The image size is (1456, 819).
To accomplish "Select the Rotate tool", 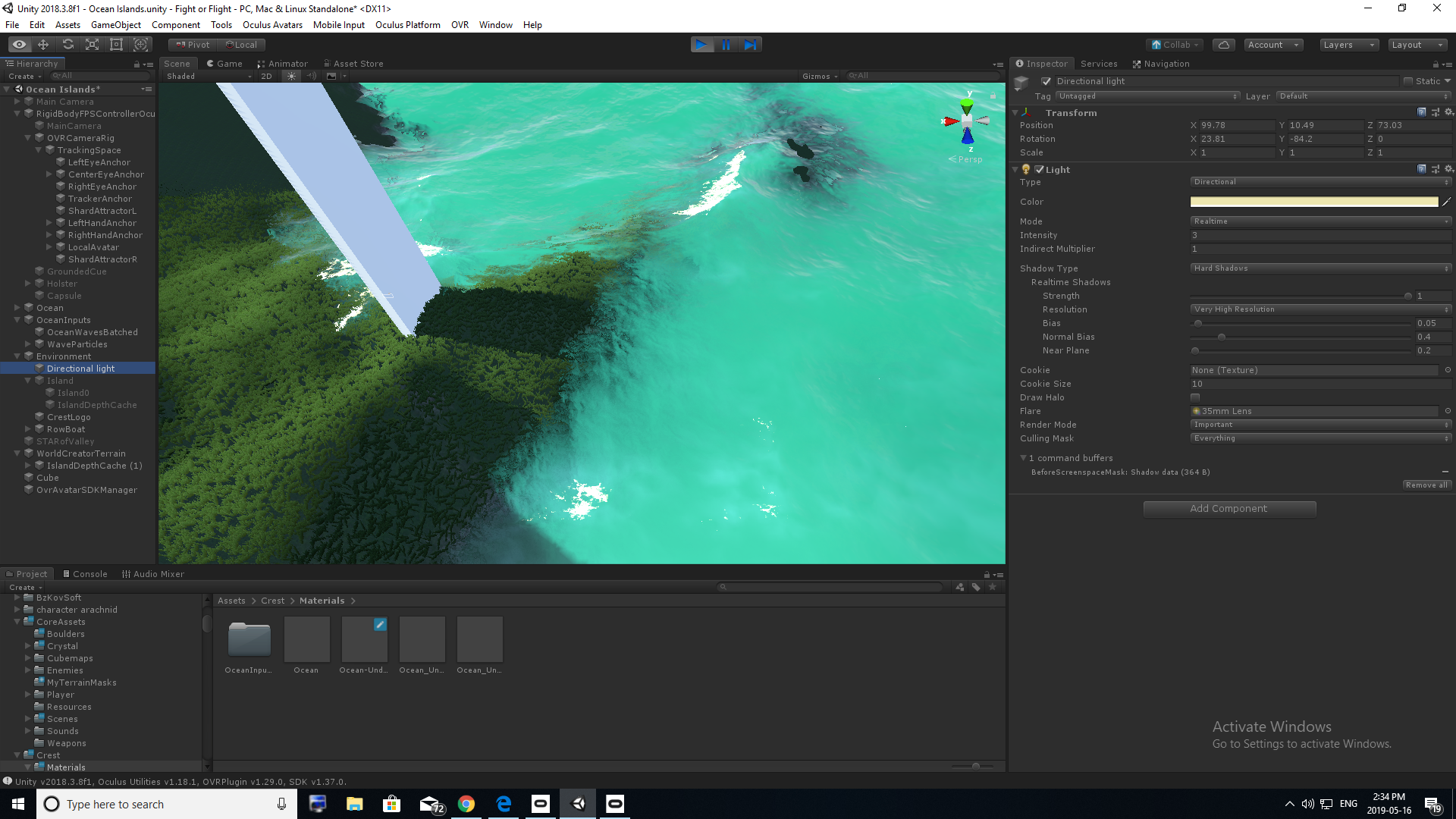I will click(x=67, y=45).
